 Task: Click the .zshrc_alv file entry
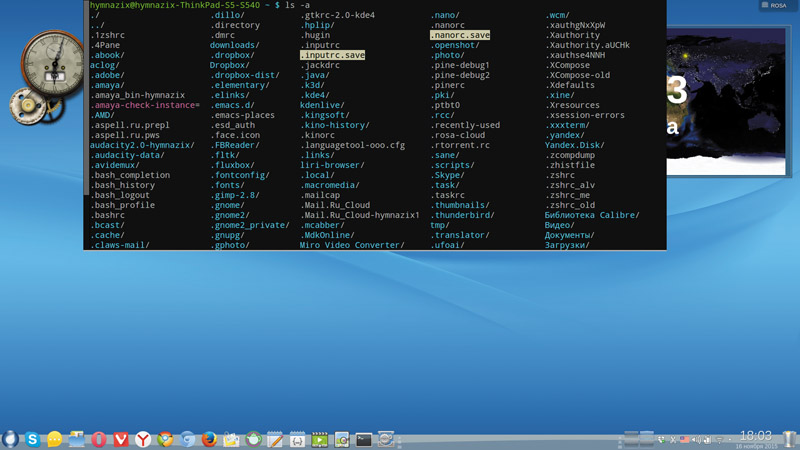pyautogui.click(x=570, y=185)
